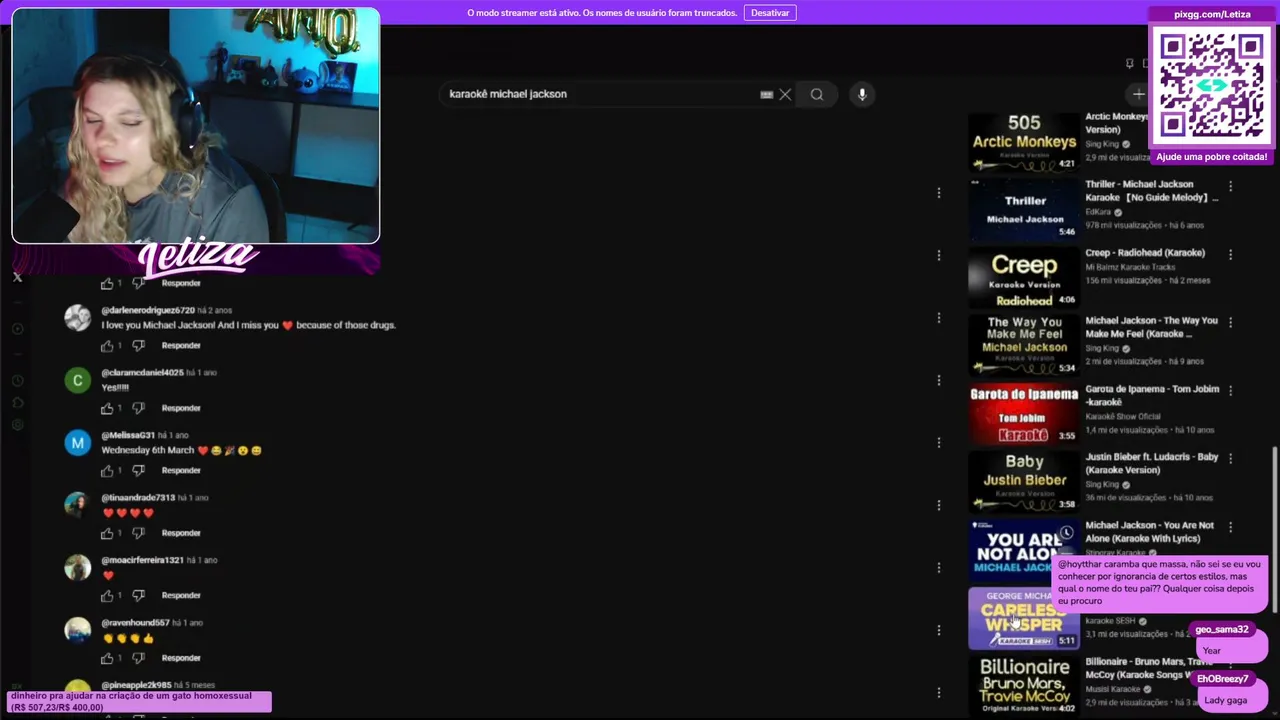This screenshot has width=1280, height=720.
Task: Disable streamer mode with Desativar button
Action: [x=770, y=13]
